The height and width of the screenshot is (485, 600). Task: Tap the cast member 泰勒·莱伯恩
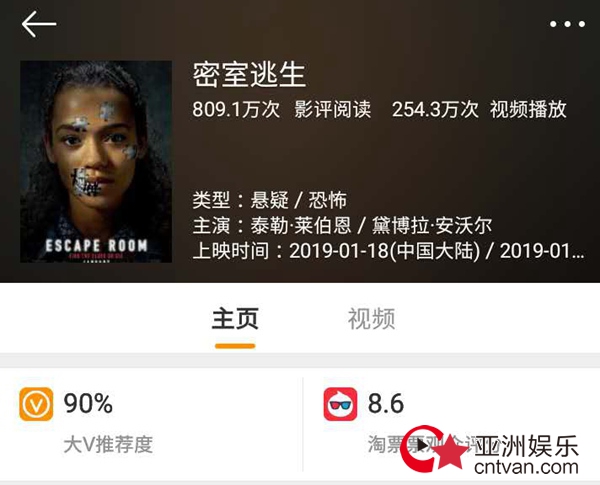pyautogui.click(x=301, y=225)
